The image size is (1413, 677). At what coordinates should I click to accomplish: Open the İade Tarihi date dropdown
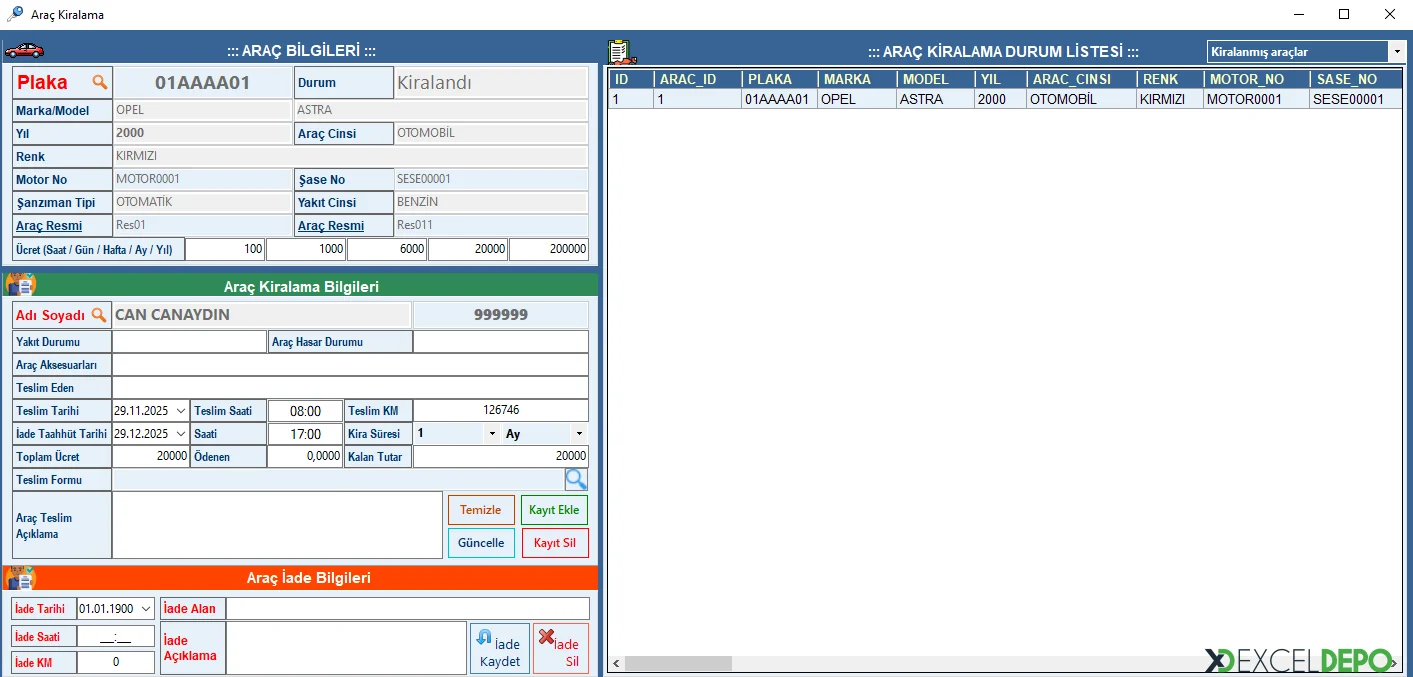click(147, 609)
